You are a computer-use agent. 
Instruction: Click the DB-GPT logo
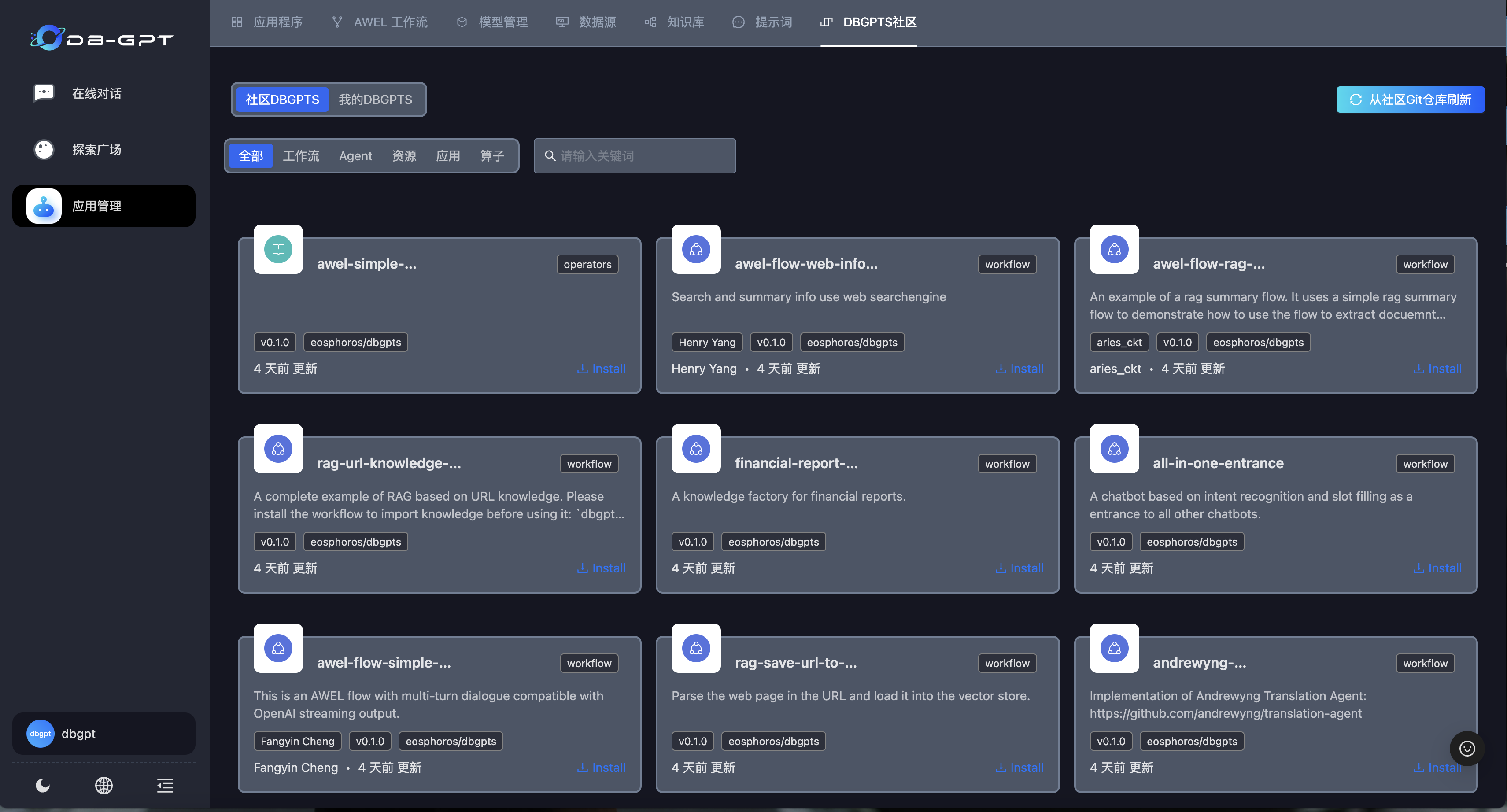pos(102,38)
